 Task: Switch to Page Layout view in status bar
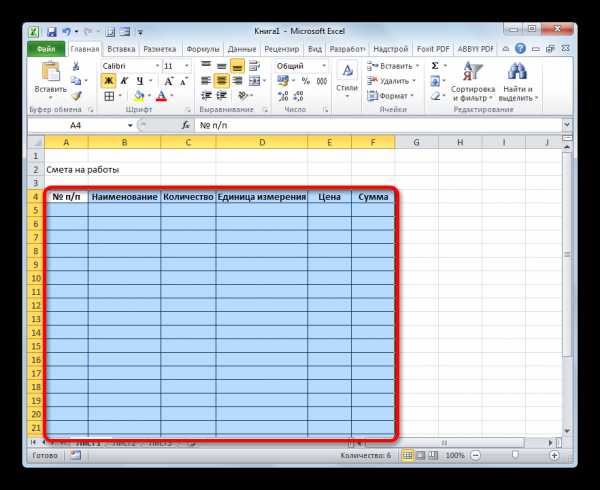pos(421,455)
